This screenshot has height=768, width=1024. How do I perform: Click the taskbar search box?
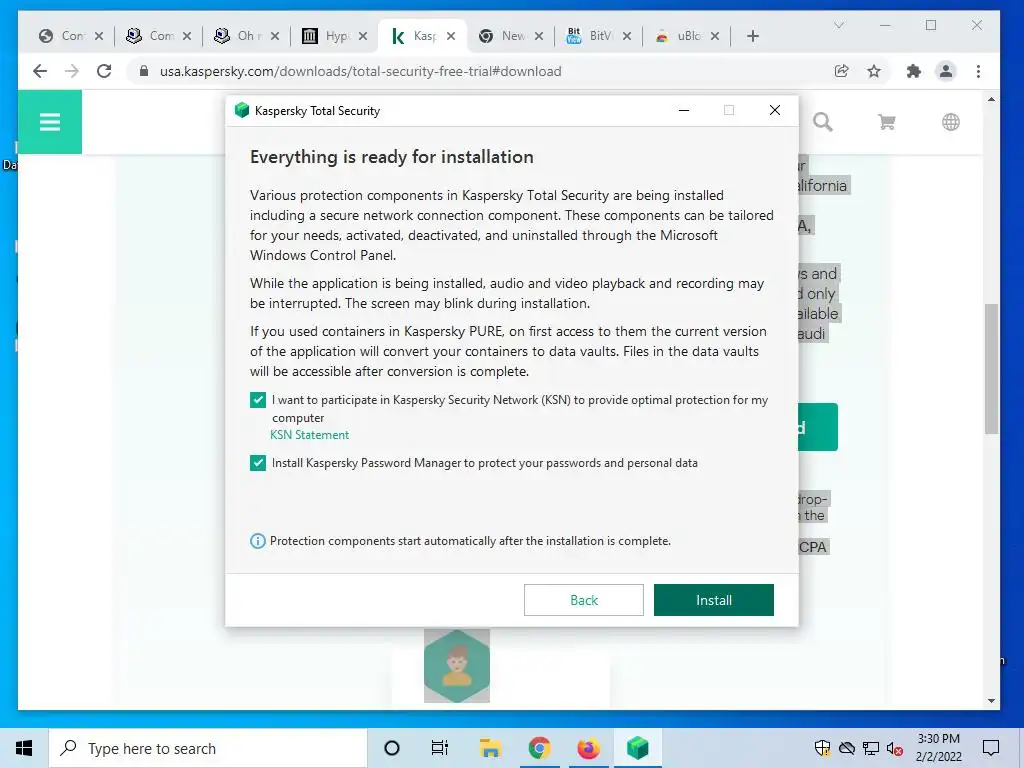(208, 748)
